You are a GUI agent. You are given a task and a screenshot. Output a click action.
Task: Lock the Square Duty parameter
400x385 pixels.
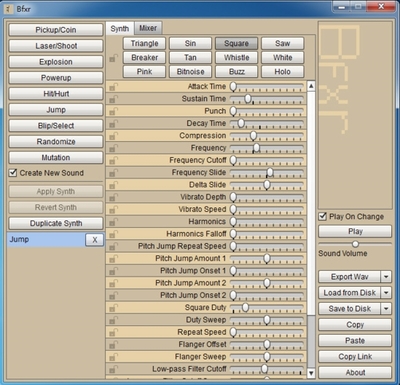click(113, 308)
